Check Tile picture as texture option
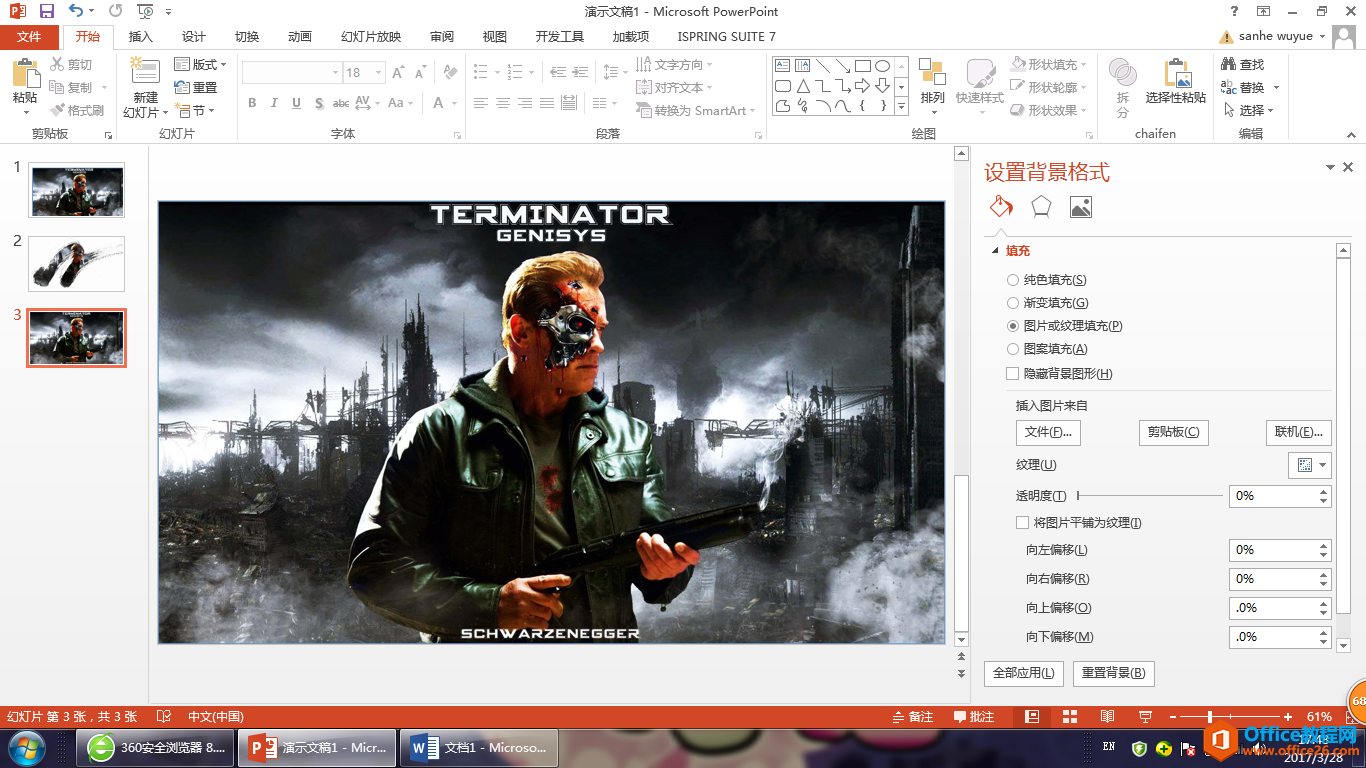Viewport: 1366px width, 768px height. [1022, 522]
